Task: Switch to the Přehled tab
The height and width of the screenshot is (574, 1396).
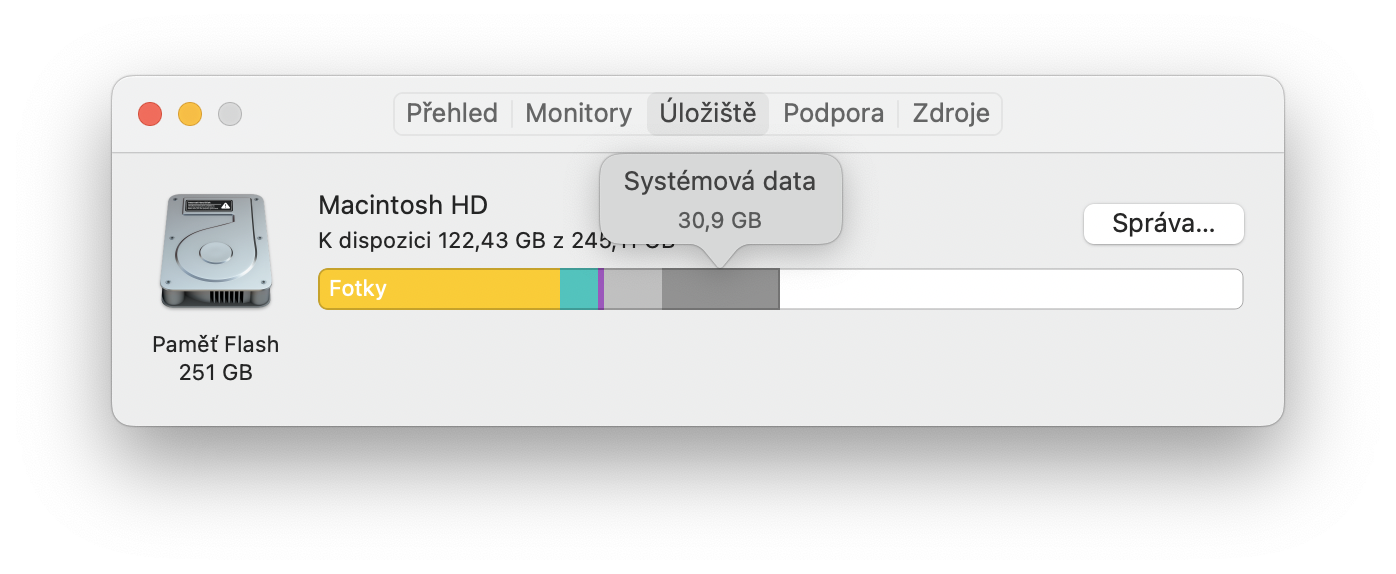Action: (x=452, y=114)
